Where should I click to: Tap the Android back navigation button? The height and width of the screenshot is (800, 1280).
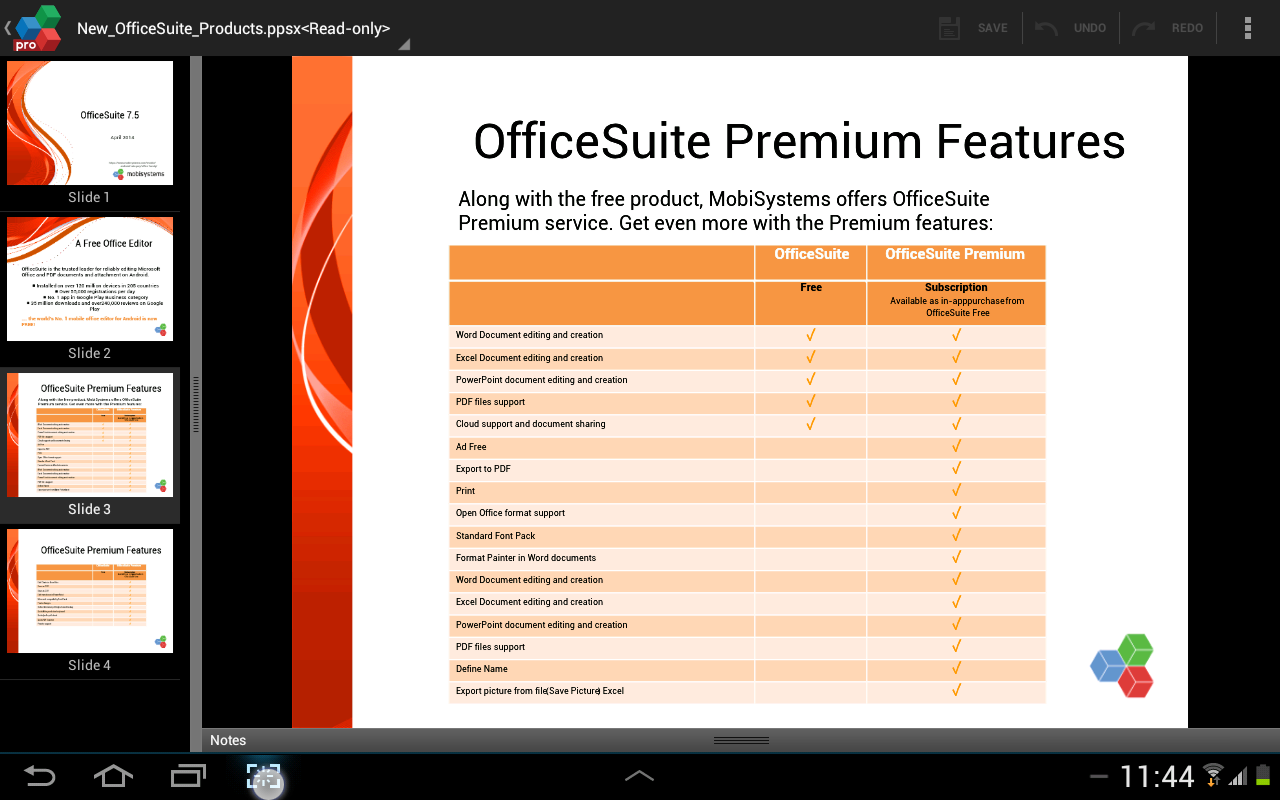[40, 776]
